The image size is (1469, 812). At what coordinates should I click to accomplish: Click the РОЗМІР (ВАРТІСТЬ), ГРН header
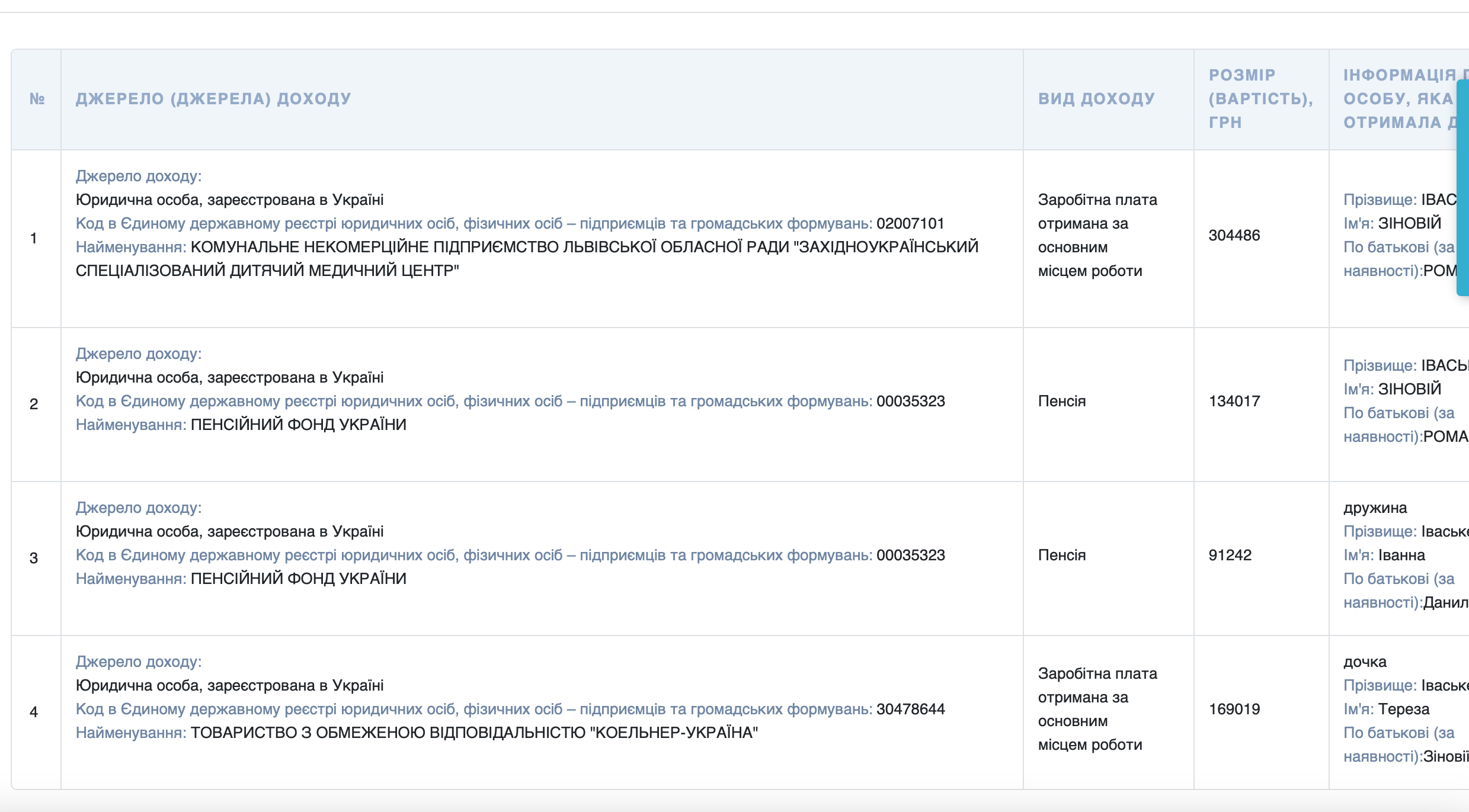(x=1260, y=99)
